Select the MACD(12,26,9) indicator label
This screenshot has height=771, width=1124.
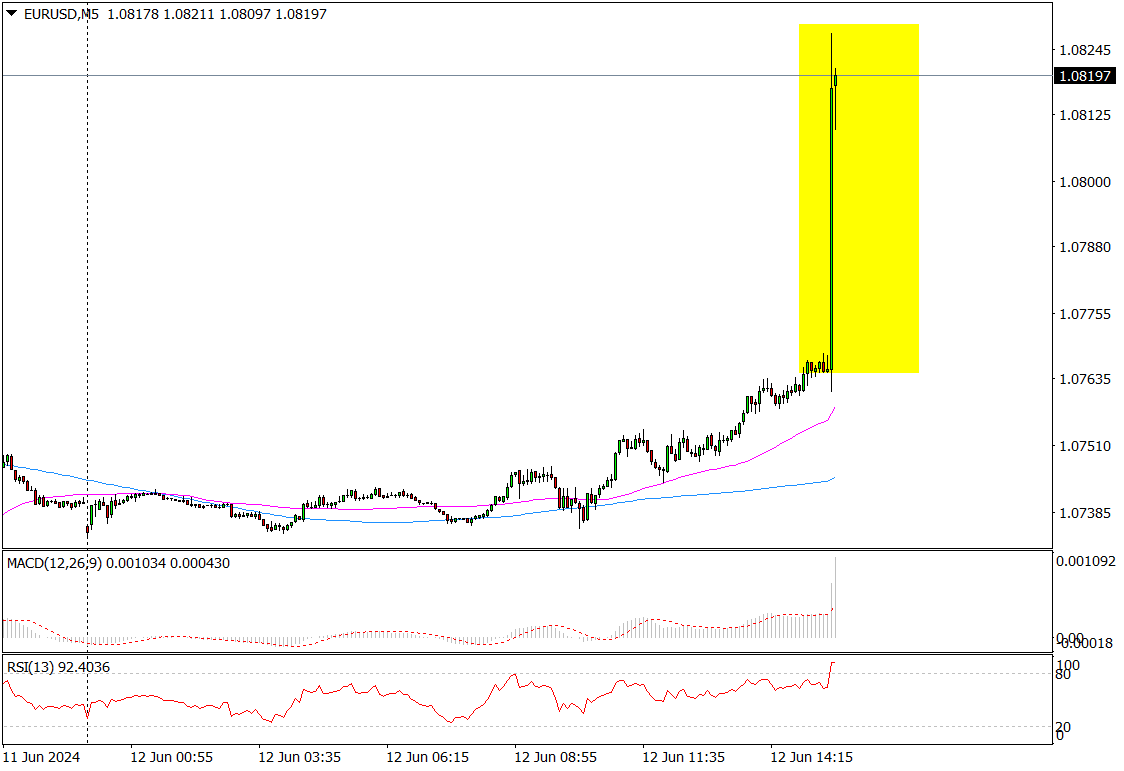[x=118, y=563]
